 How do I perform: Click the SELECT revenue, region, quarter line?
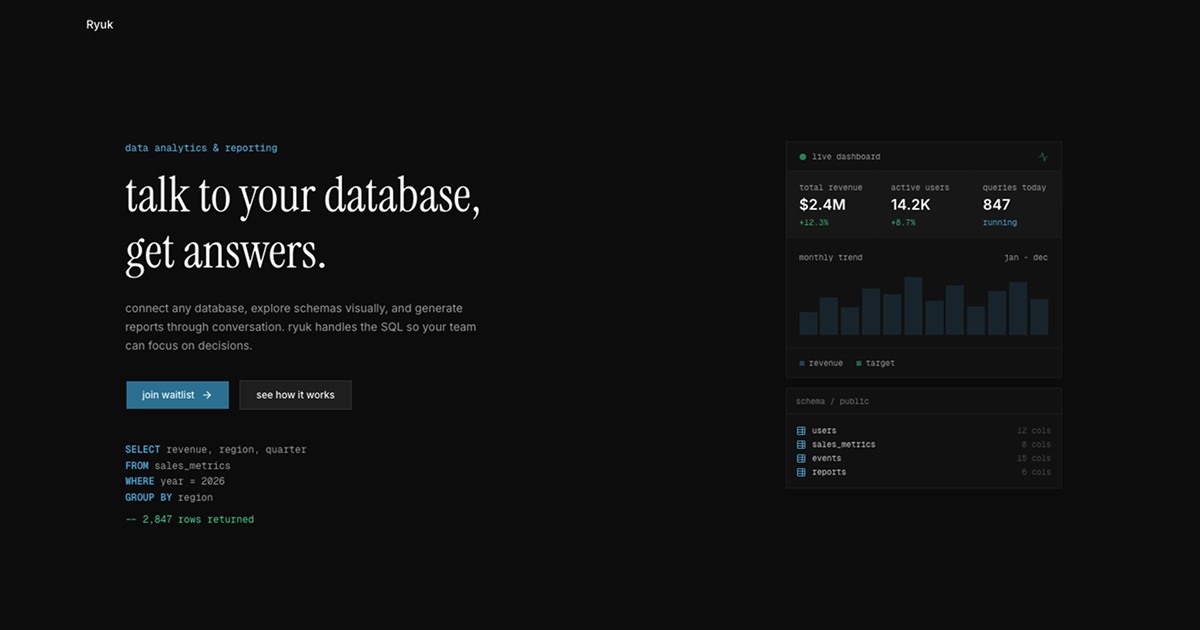[x=216, y=450]
